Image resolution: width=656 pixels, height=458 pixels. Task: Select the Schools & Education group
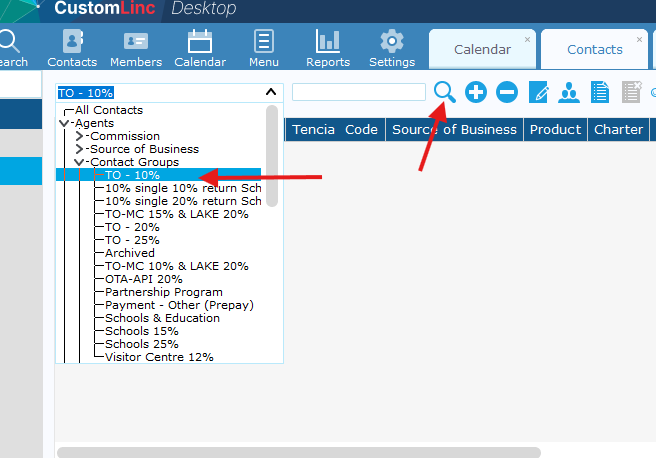click(162, 318)
